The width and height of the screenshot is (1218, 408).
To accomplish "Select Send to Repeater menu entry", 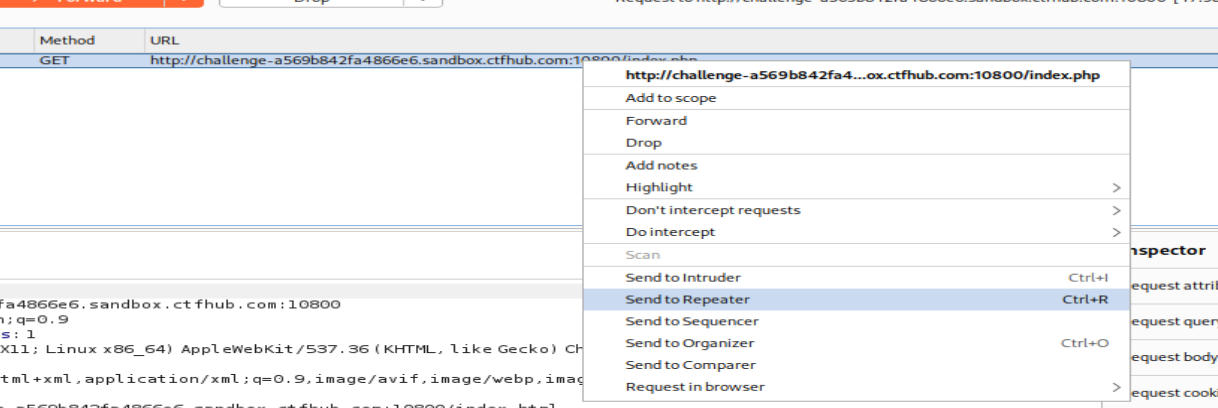I will click(688, 299).
